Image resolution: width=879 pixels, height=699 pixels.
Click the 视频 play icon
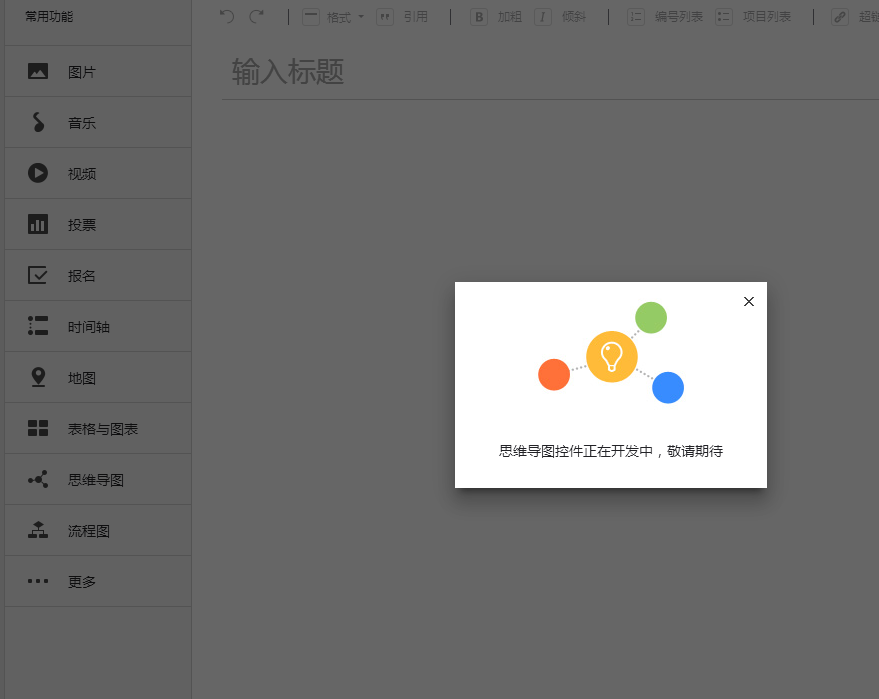[38, 173]
